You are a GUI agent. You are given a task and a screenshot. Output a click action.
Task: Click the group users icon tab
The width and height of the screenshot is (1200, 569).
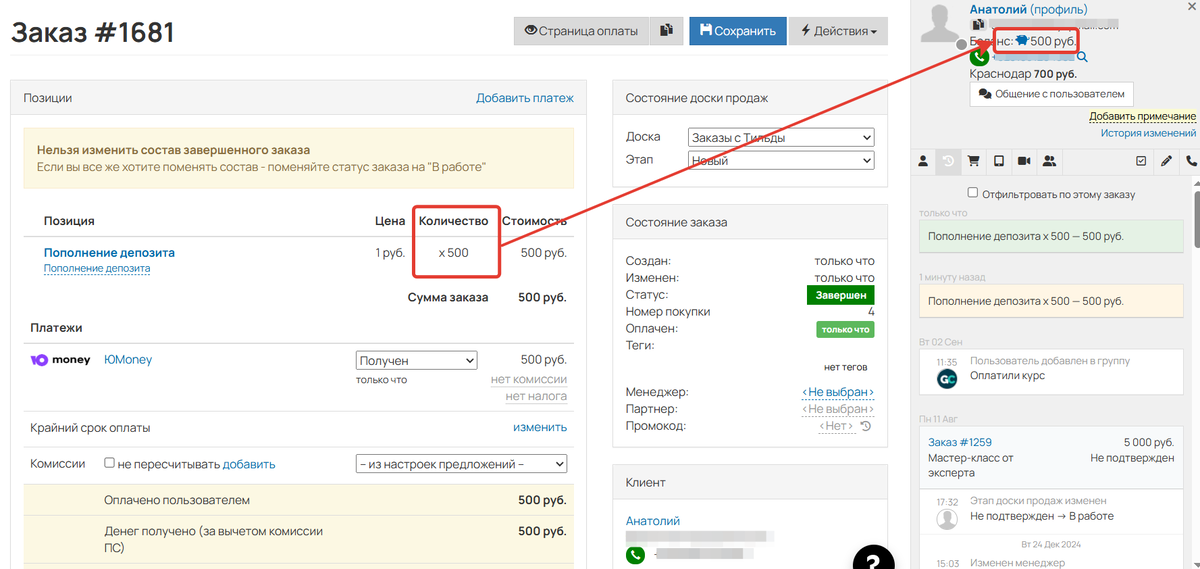coord(1049,160)
